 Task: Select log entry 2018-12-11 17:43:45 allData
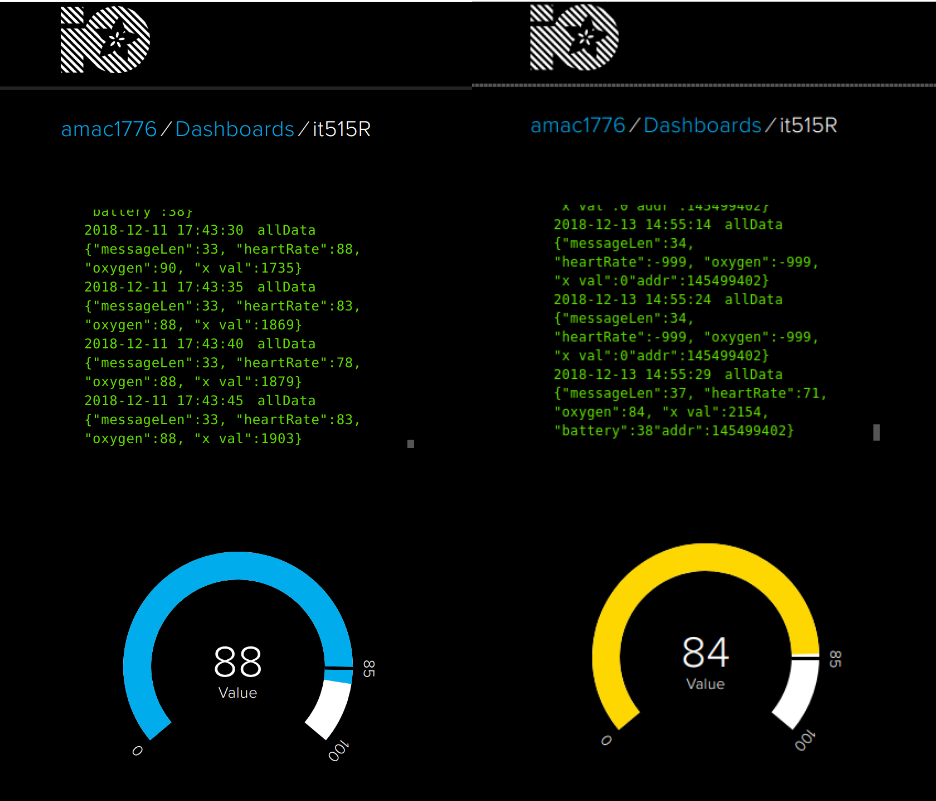pyautogui.click(x=200, y=400)
